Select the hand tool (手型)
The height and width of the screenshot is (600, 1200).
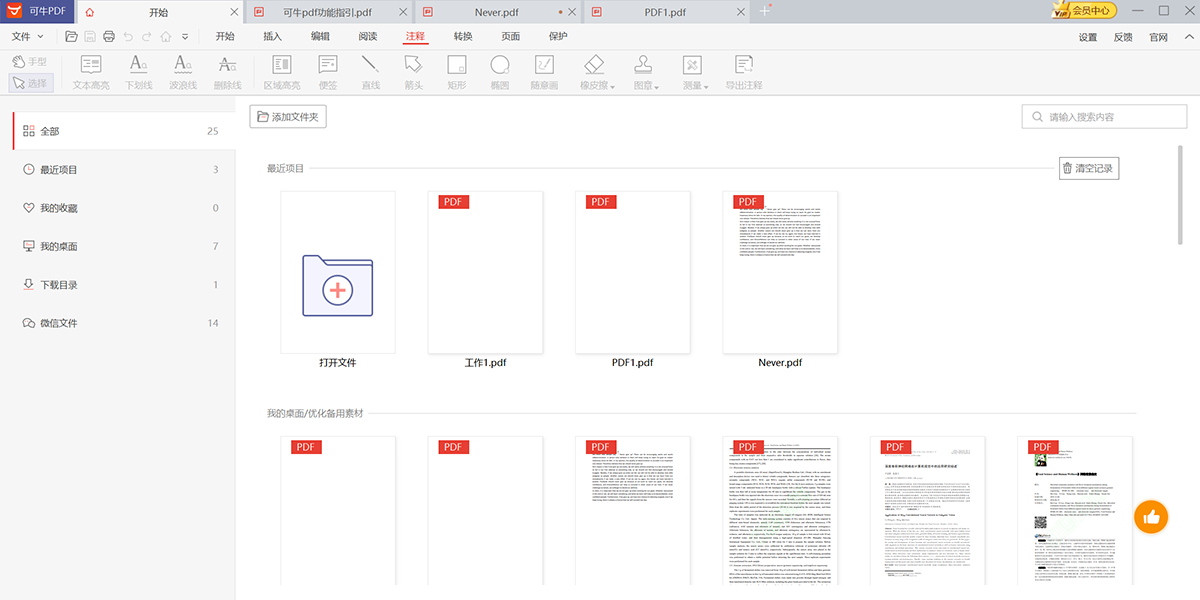click(x=30, y=62)
